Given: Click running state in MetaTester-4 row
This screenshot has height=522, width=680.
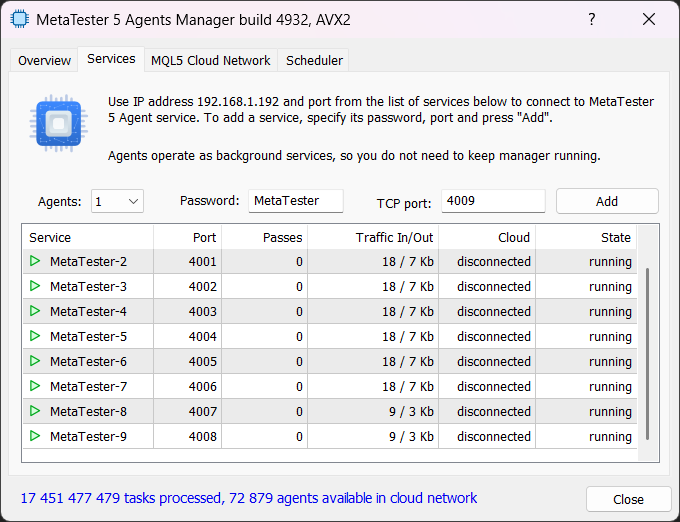Looking at the screenshot, I should (610, 311).
